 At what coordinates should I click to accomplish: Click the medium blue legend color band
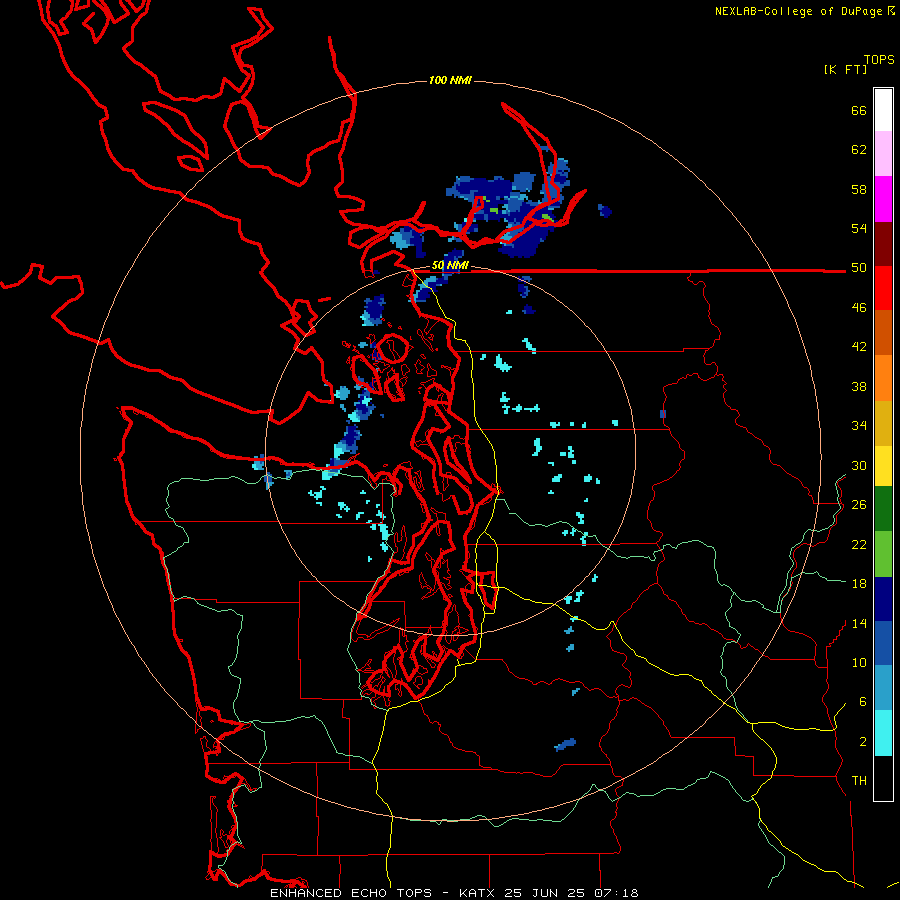[883, 643]
